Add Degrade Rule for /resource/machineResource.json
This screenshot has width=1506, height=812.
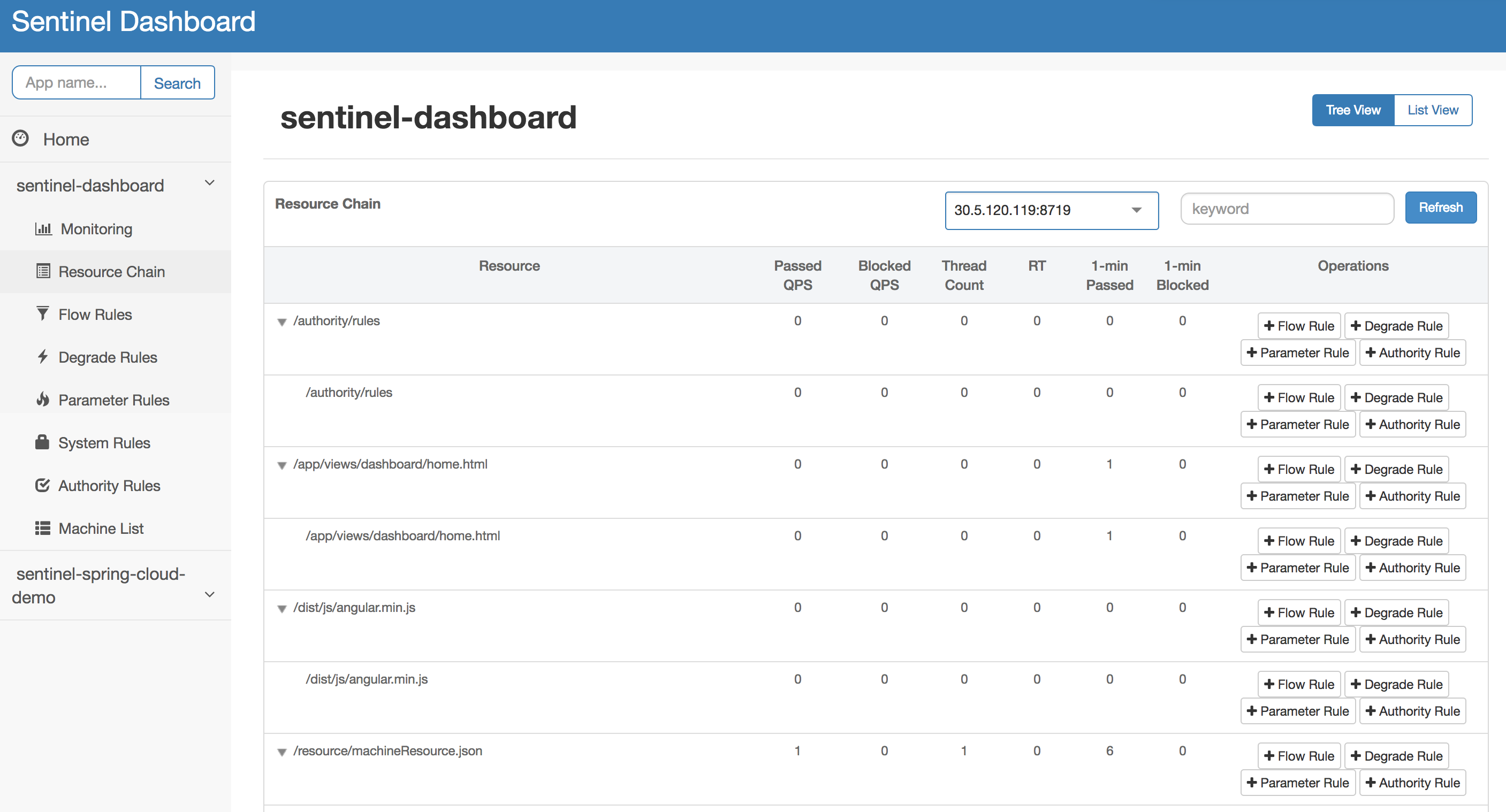1396,756
